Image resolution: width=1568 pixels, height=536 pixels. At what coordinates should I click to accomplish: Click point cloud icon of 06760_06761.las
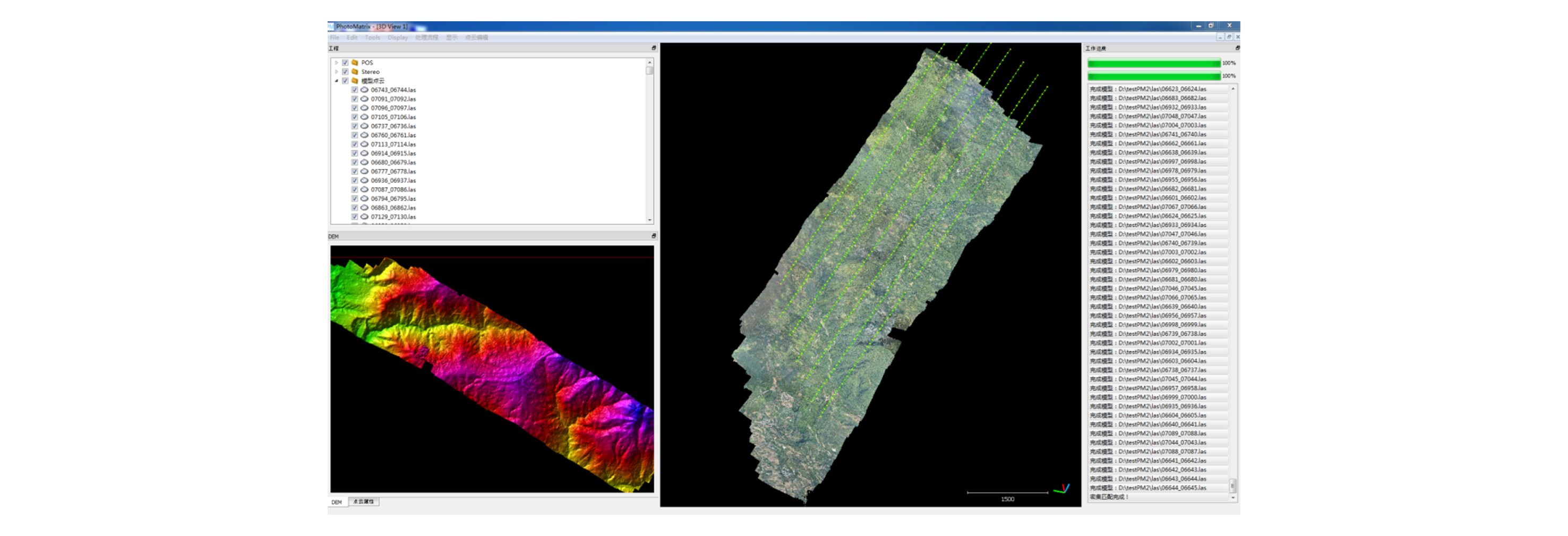pos(364,135)
